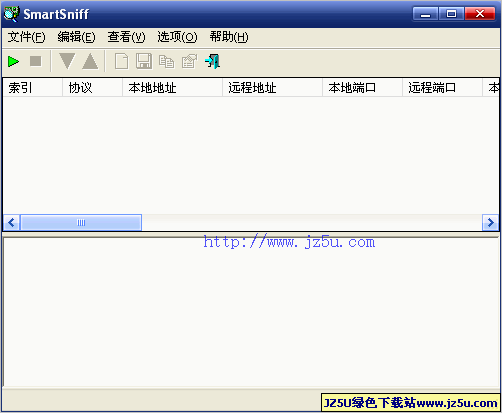Open the 帮助(H) menu

click(x=229, y=37)
